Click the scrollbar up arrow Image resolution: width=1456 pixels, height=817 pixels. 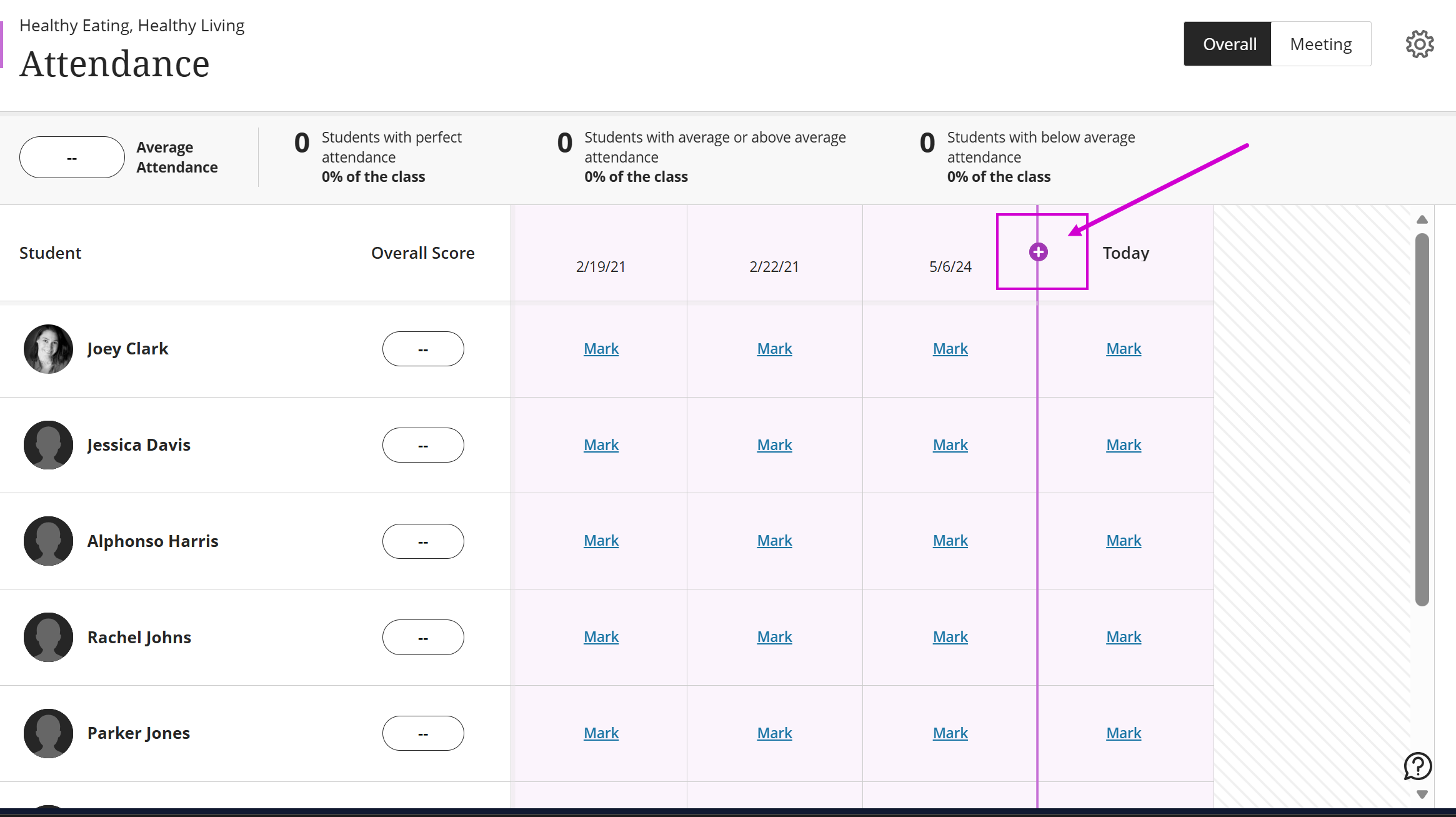[x=1422, y=219]
